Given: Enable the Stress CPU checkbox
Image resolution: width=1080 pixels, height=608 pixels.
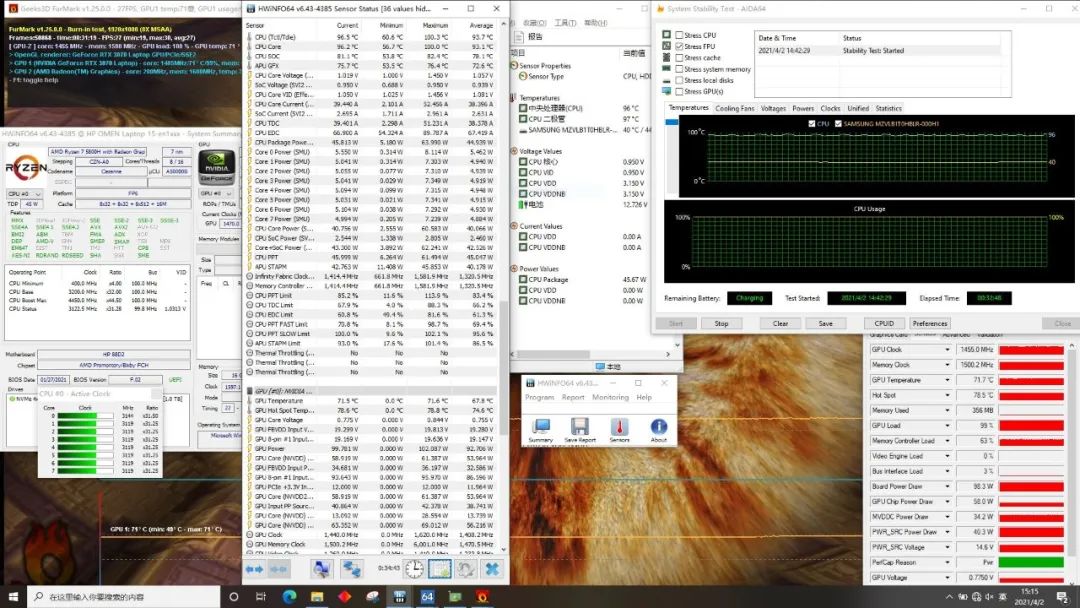Looking at the screenshot, I should pos(680,35).
